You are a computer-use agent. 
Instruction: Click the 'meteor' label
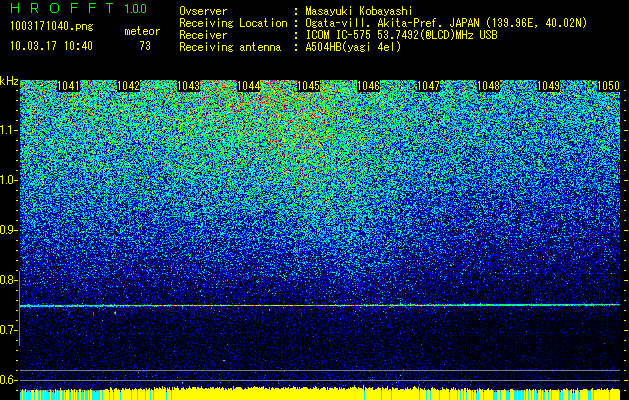click(142, 31)
